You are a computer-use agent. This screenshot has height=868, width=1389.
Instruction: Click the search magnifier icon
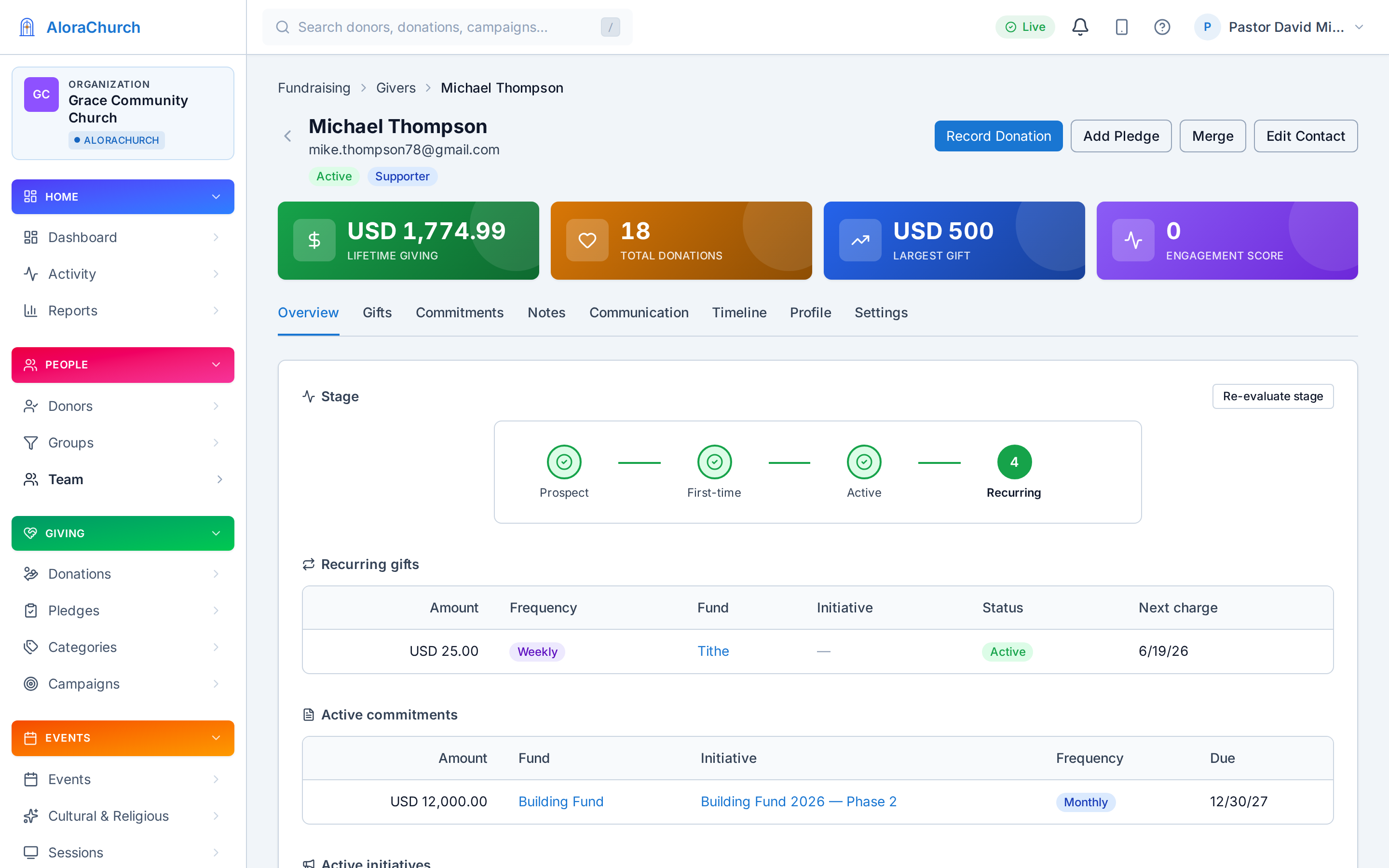[283, 27]
